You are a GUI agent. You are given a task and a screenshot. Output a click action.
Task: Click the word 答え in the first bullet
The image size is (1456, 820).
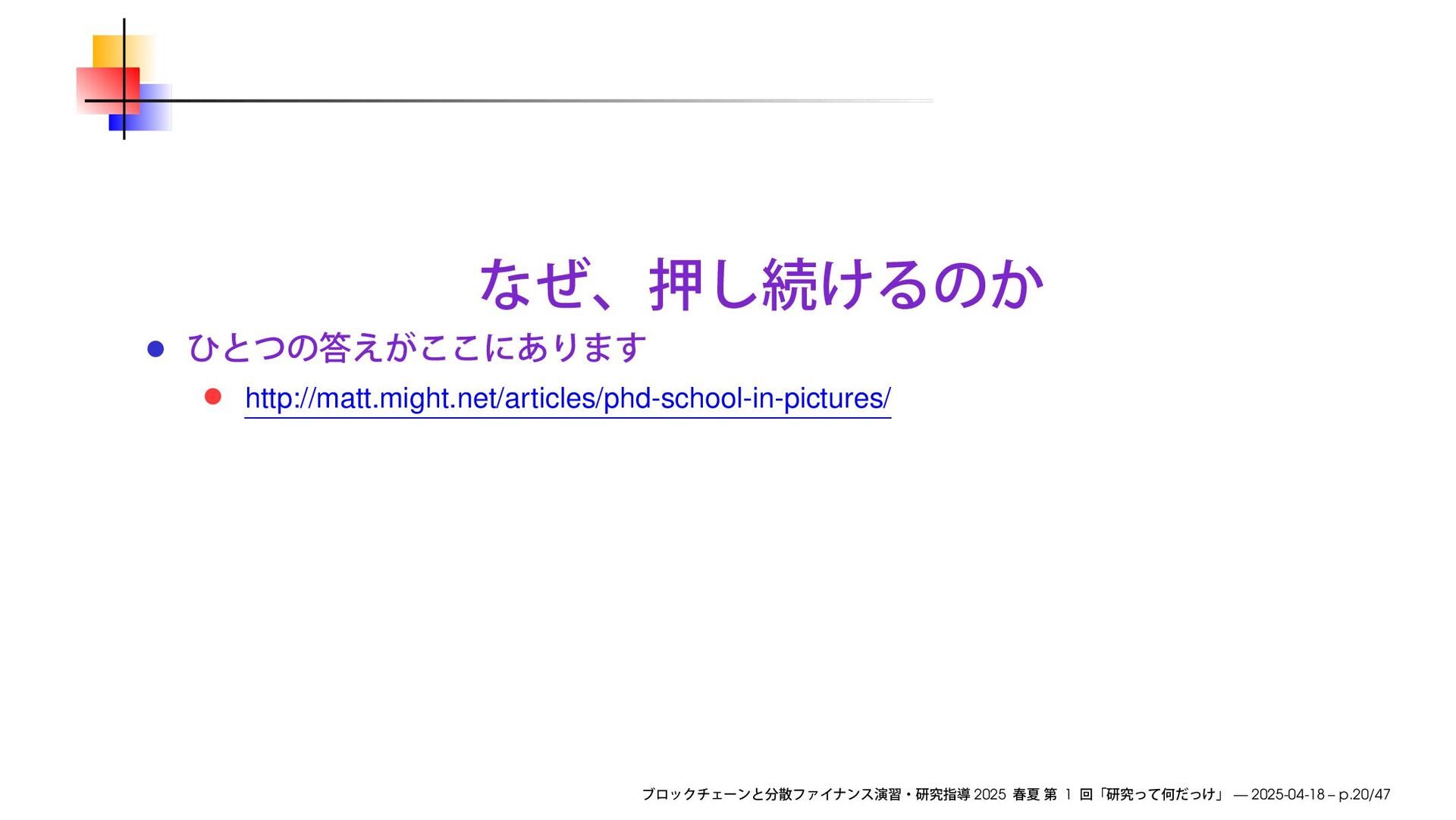click(x=351, y=348)
